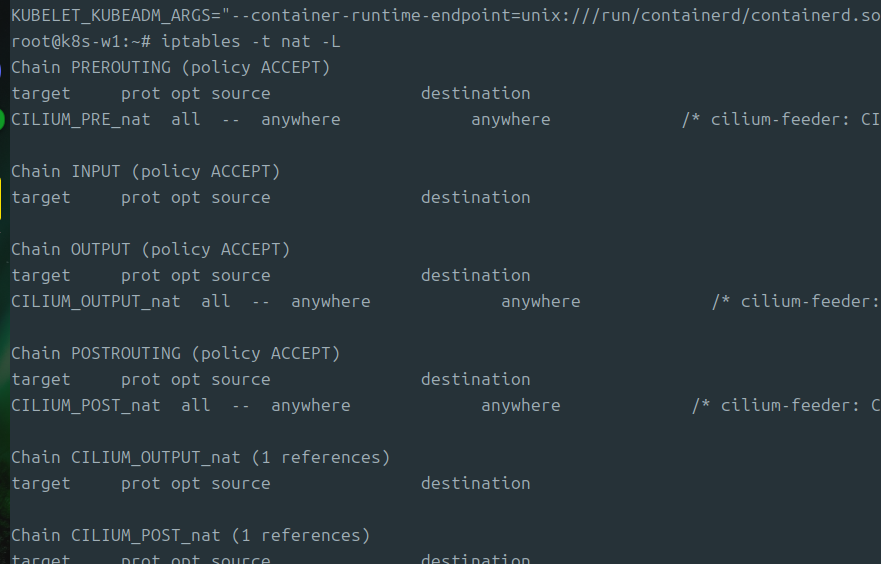Click the KUBELET_KUBEADM_ARGS line
The image size is (881, 564).
(x=446, y=16)
